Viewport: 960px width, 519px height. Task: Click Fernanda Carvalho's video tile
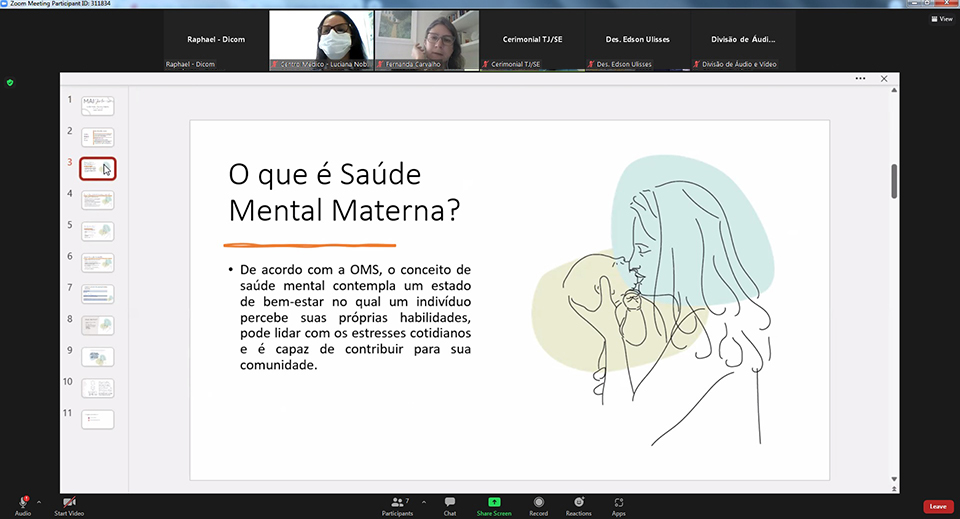427,40
